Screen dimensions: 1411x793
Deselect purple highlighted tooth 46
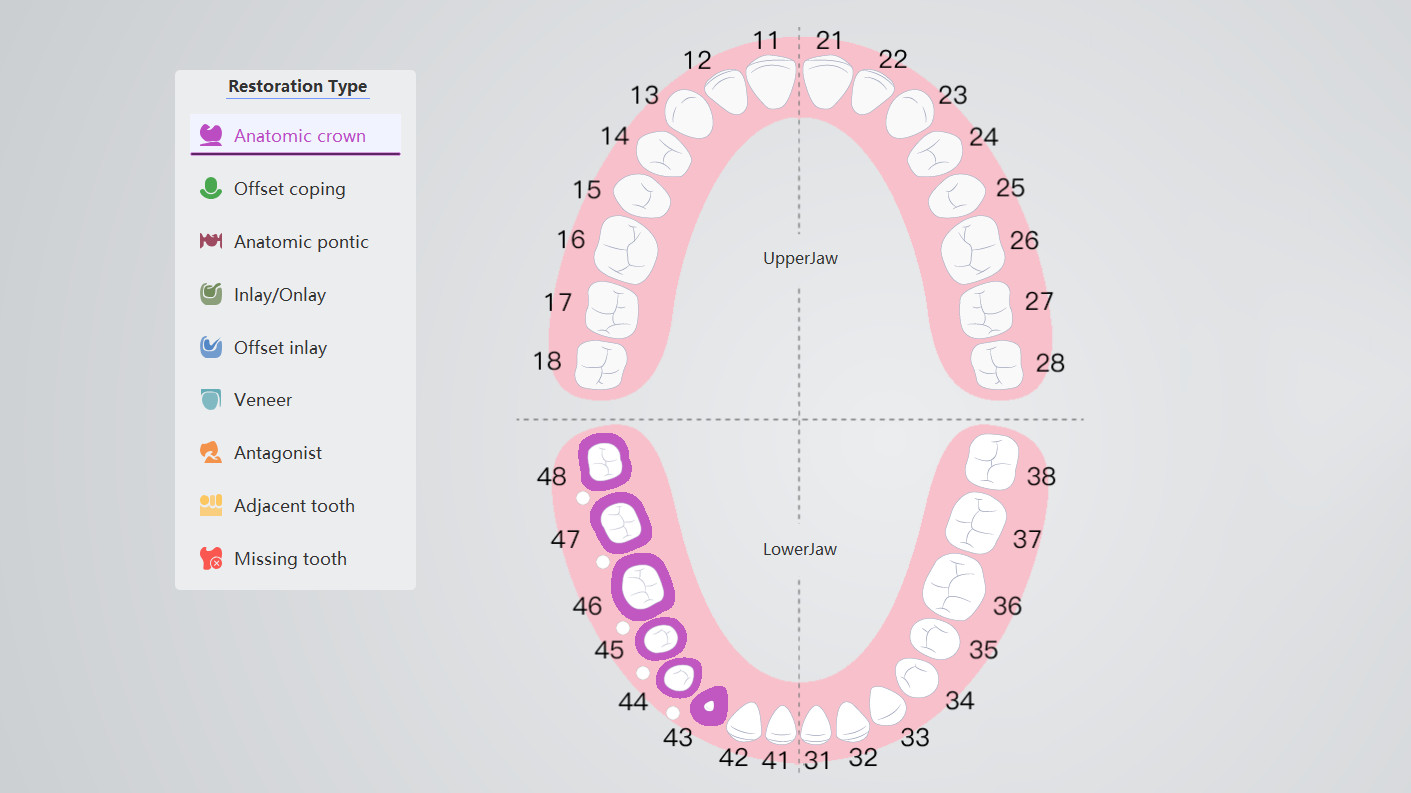point(642,586)
